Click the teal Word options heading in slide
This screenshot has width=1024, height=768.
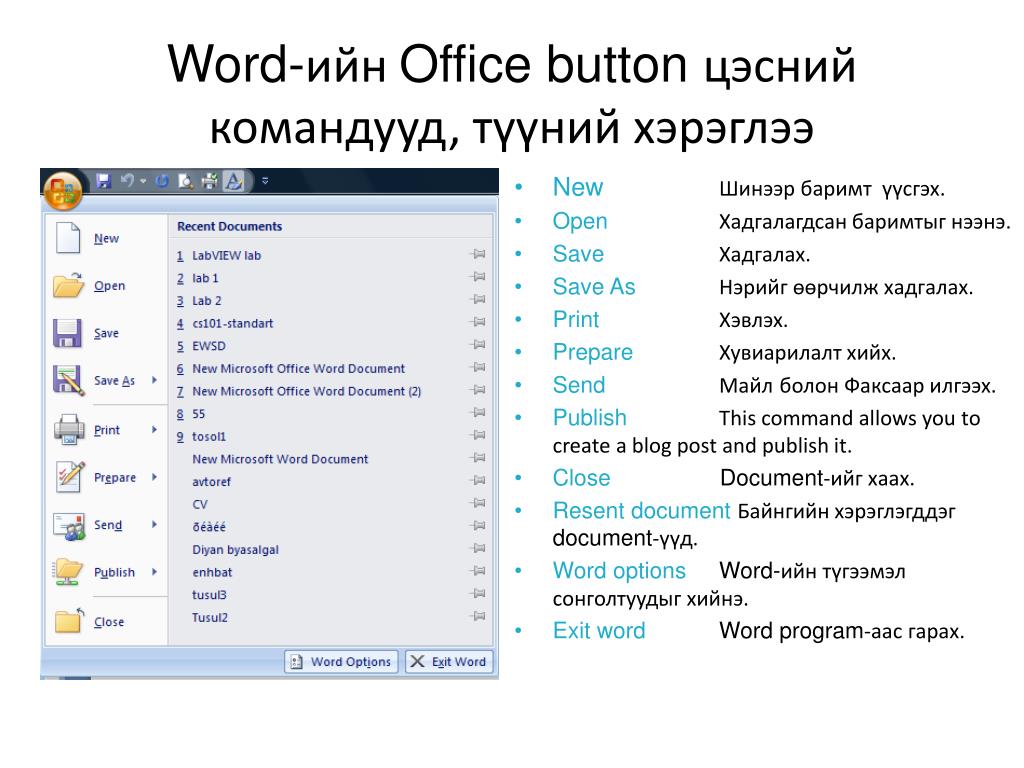point(619,571)
